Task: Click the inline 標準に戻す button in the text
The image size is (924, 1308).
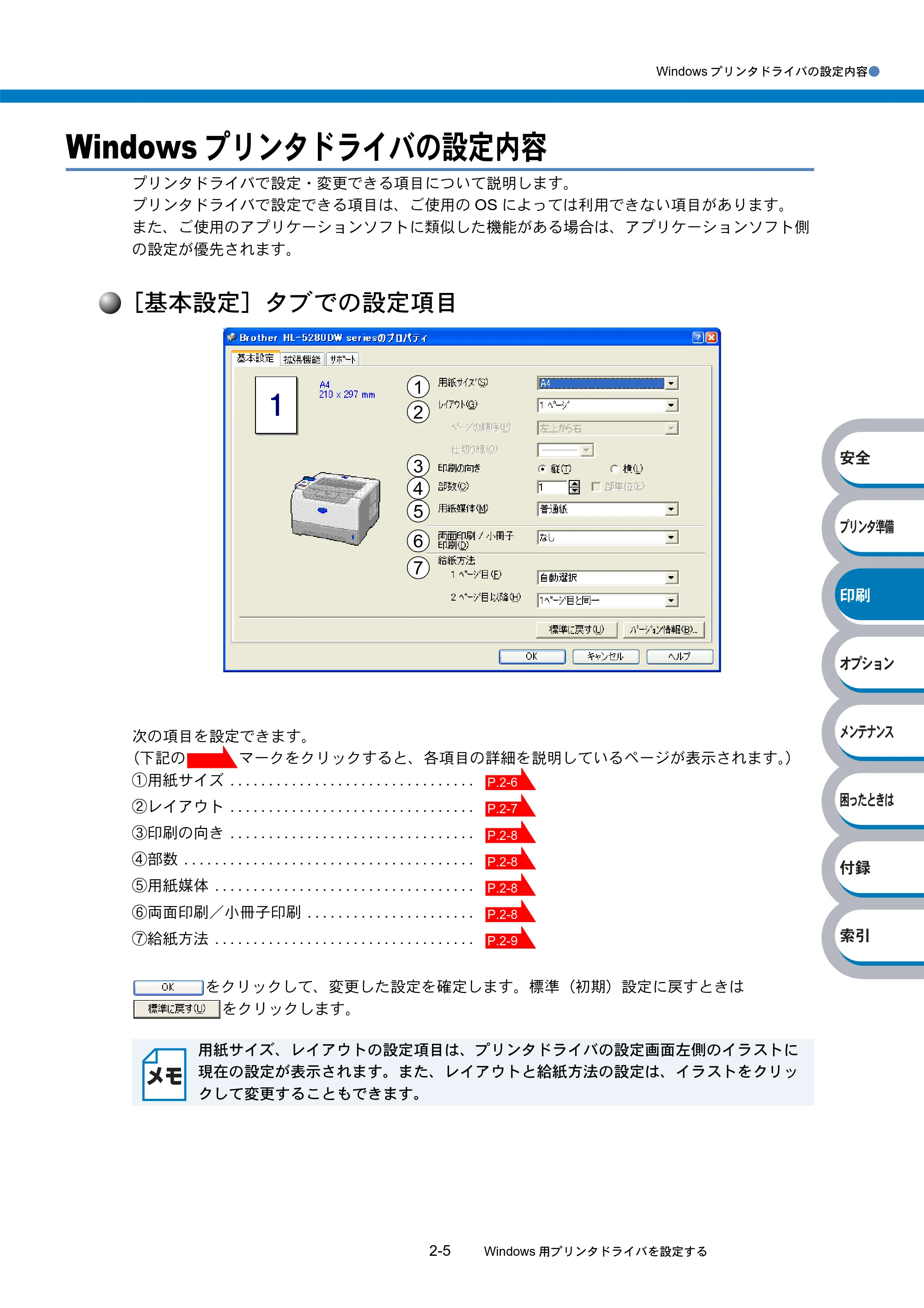Action: (176, 1009)
